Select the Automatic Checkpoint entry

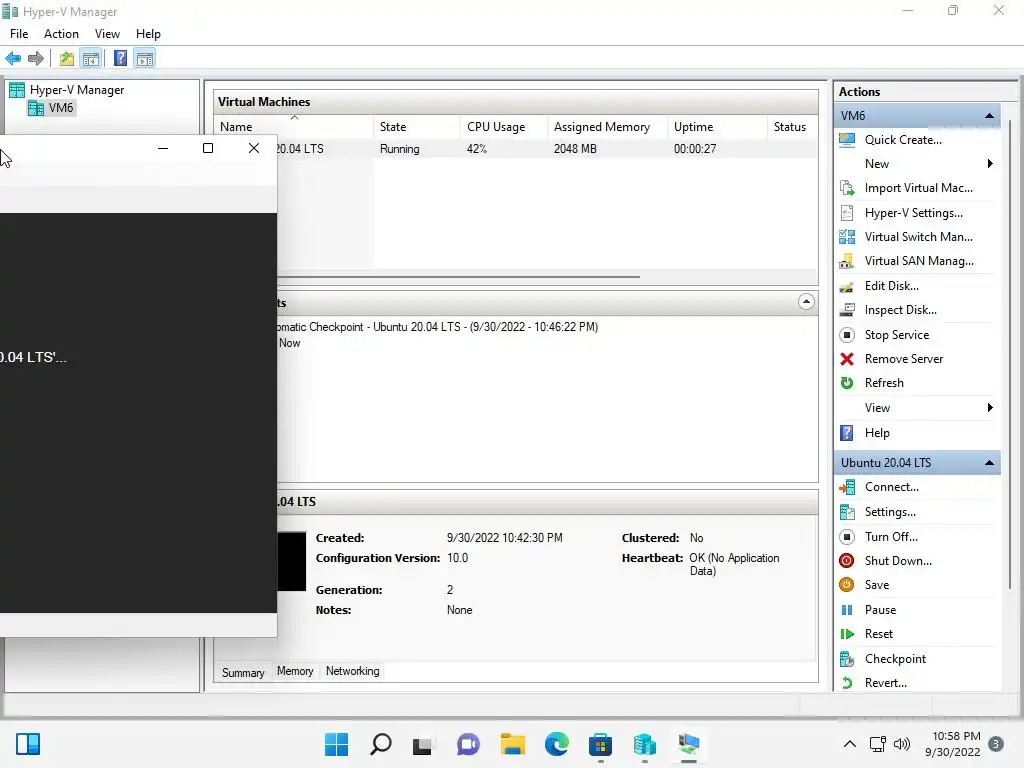click(x=436, y=327)
